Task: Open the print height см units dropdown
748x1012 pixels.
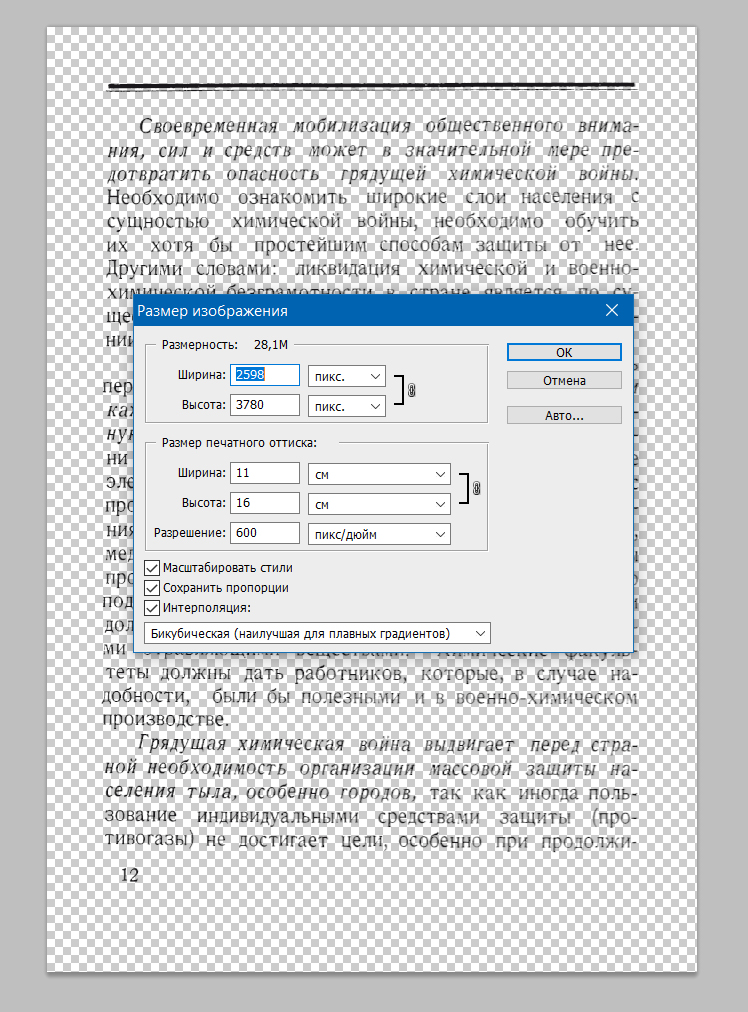Action: [x=379, y=504]
